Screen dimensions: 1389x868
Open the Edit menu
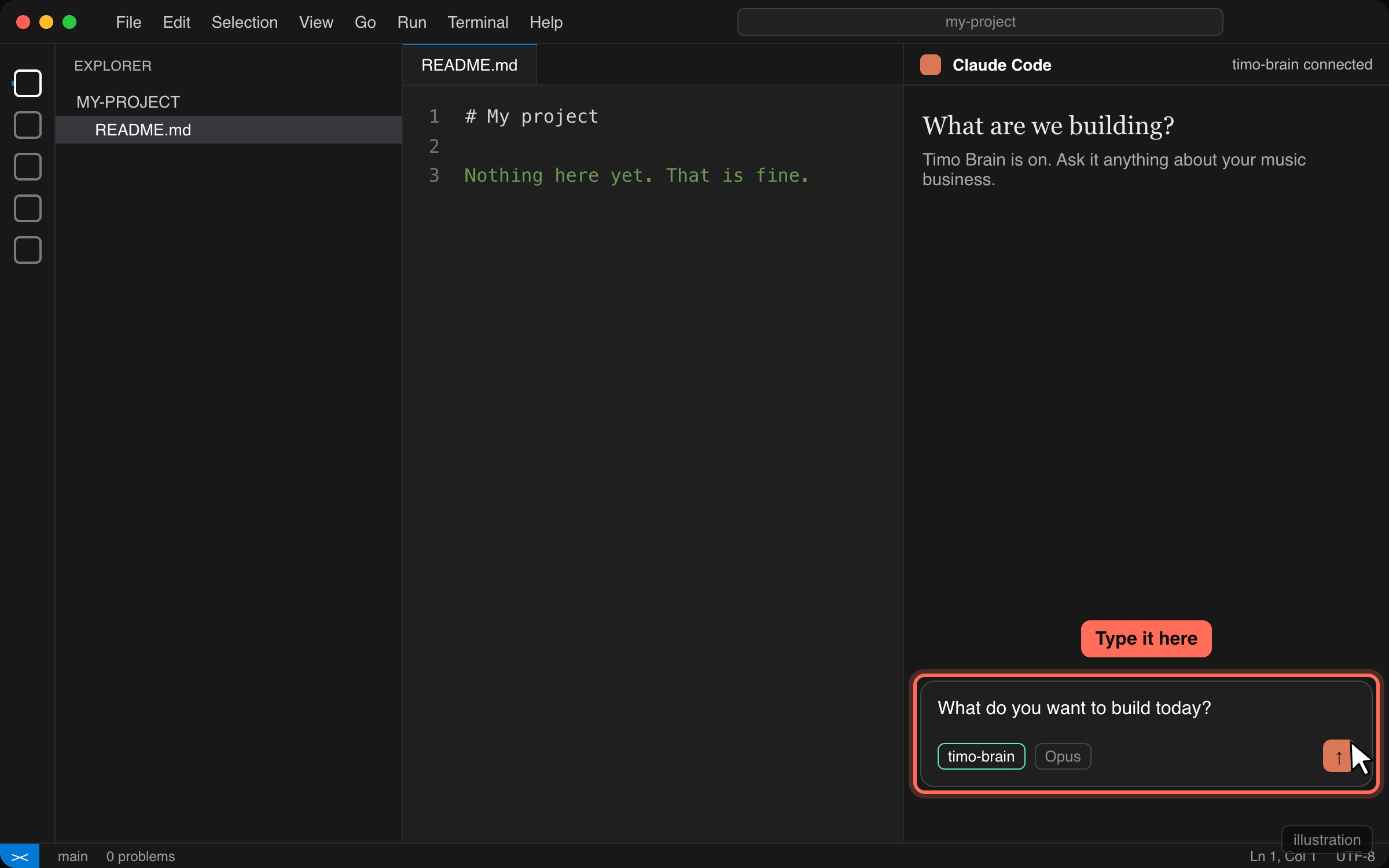point(177,22)
